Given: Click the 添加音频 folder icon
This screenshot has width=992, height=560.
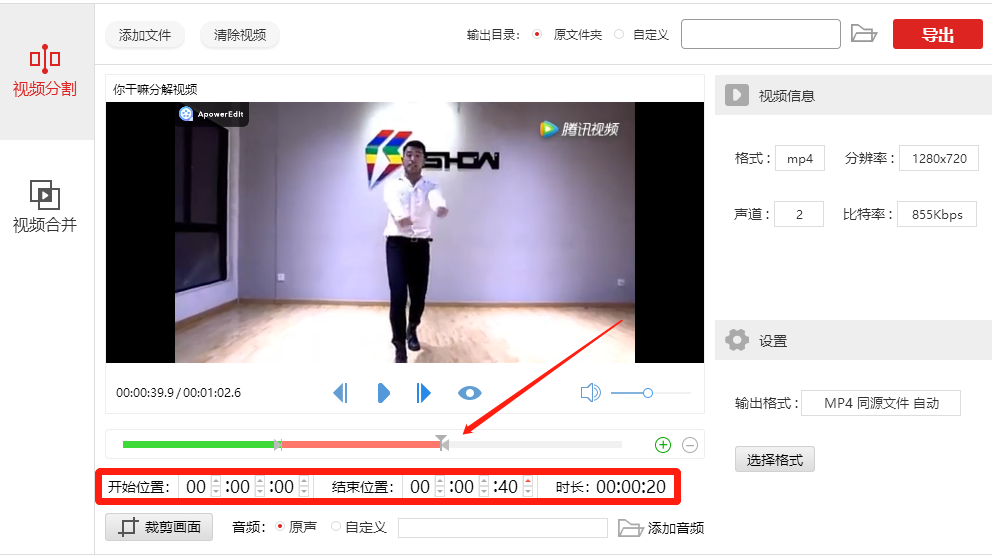Looking at the screenshot, I should (x=630, y=528).
